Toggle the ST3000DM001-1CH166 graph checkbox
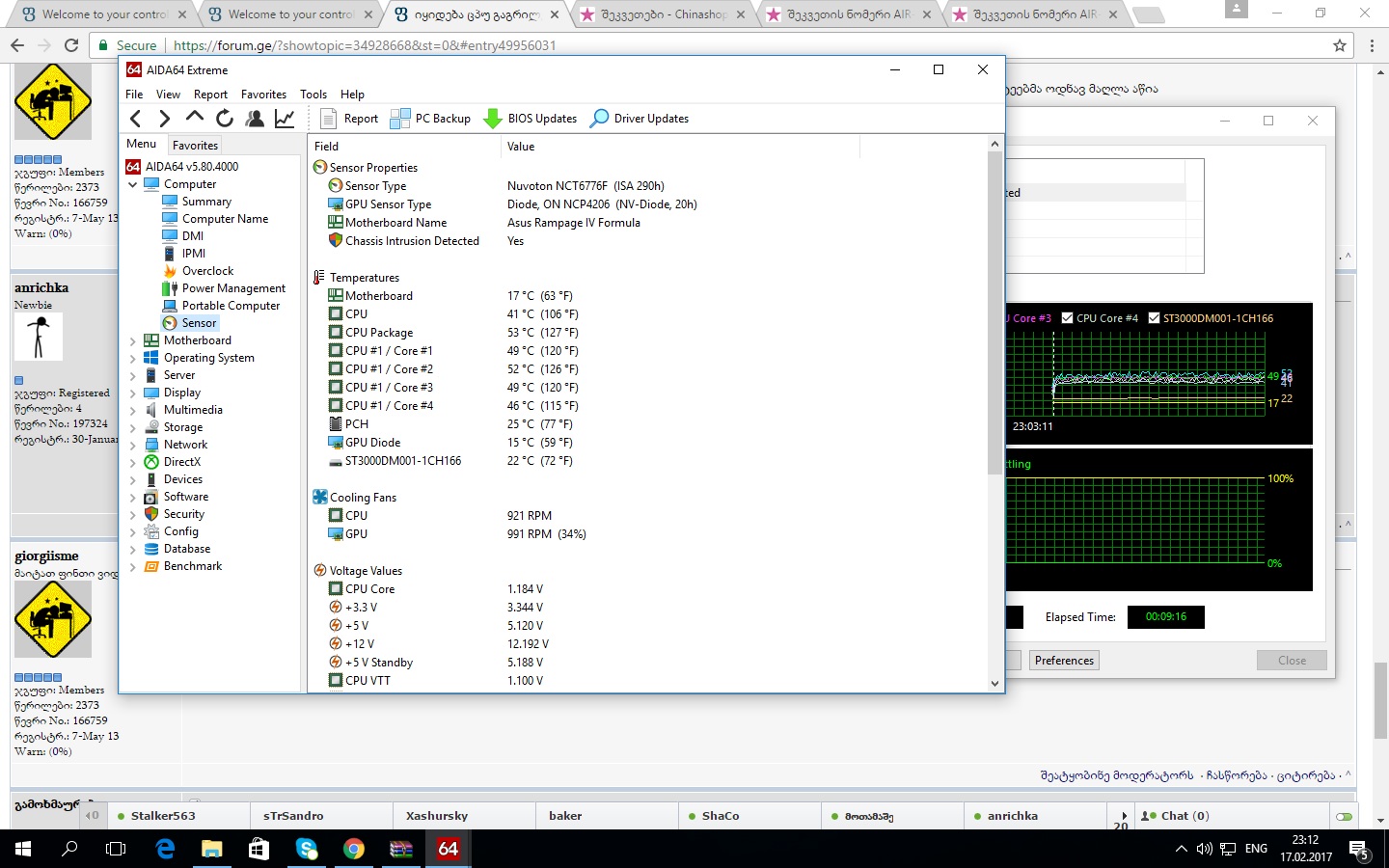1389x868 pixels. point(1154,318)
